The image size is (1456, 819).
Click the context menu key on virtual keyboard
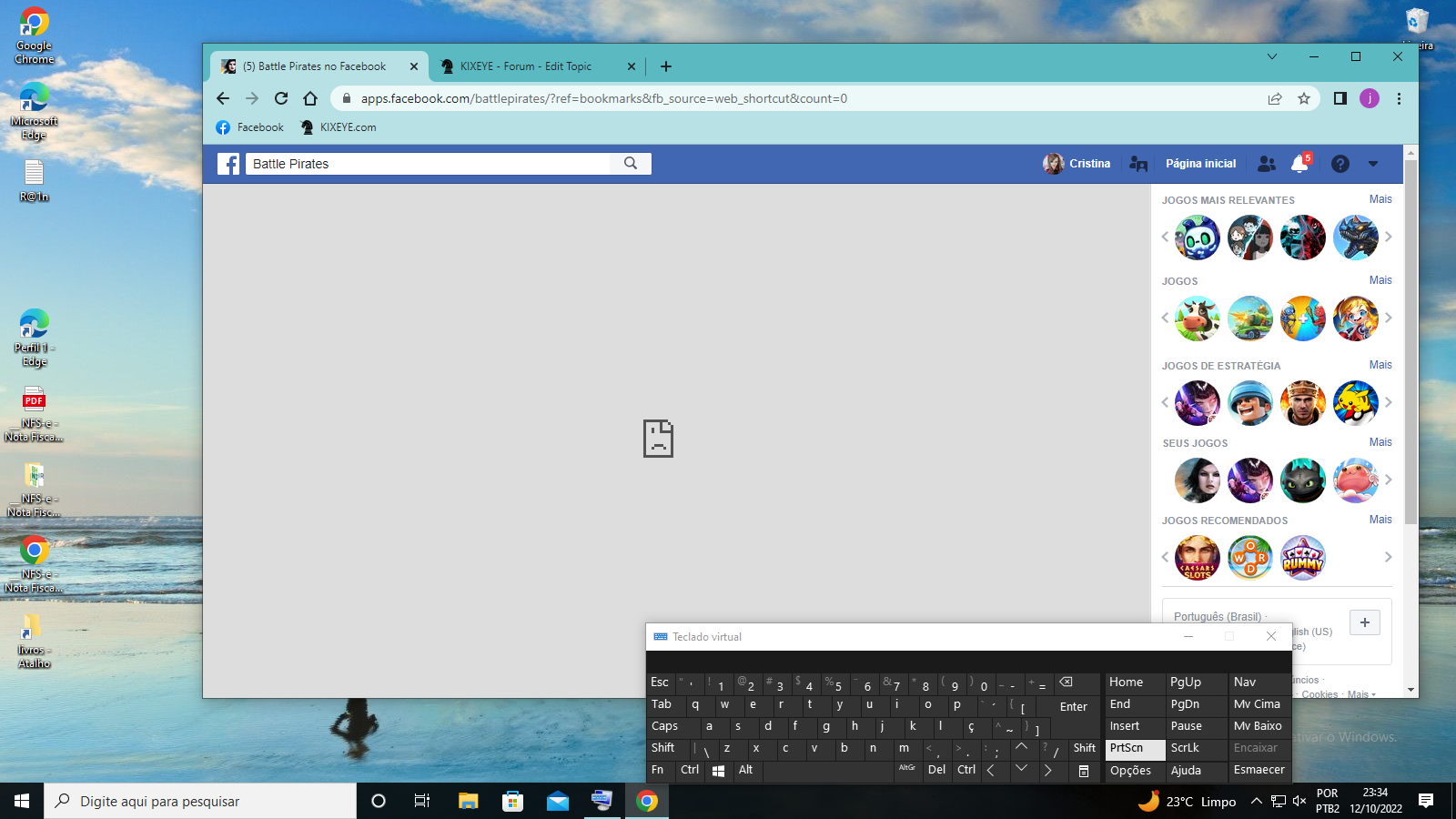point(1084,771)
